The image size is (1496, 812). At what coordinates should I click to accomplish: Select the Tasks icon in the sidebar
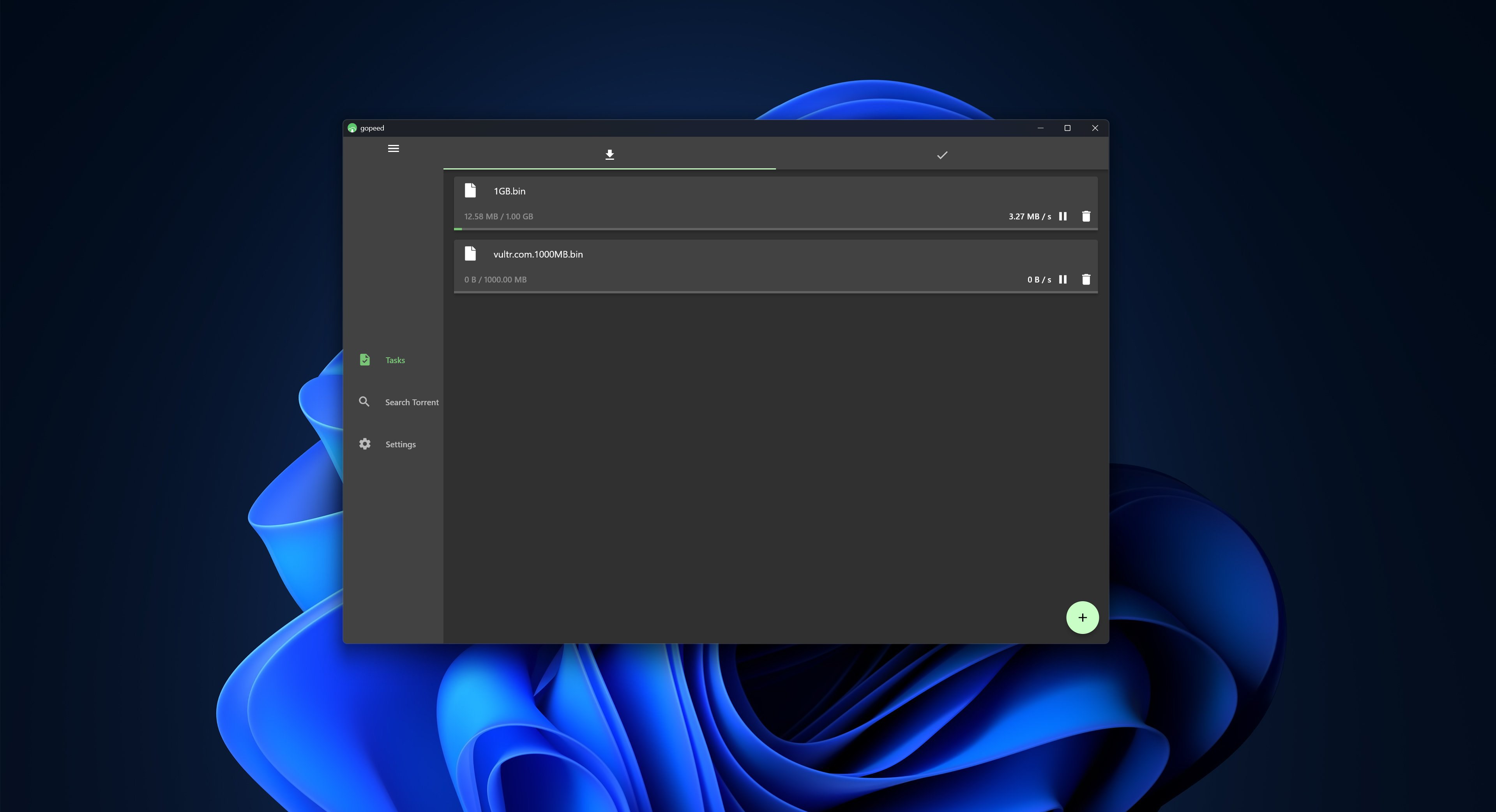[x=365, y=360]
